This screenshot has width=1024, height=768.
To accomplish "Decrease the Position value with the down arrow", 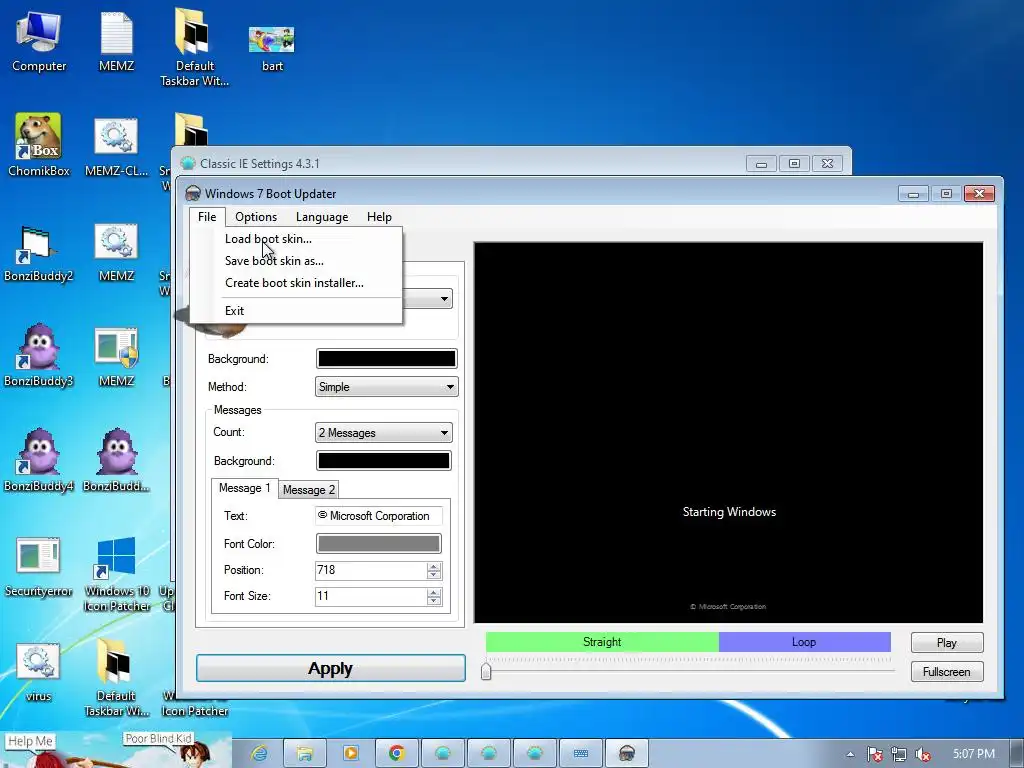I will click(434, 575).
